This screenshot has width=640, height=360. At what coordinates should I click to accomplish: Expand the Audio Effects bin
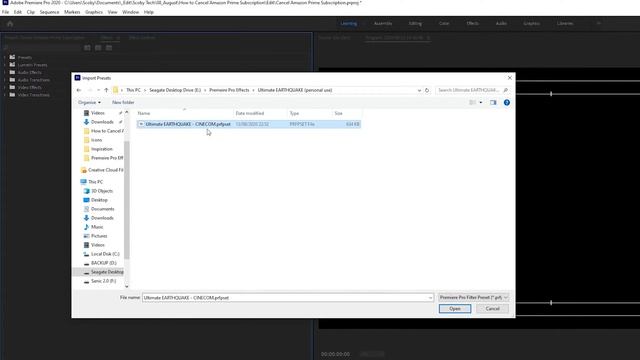4,72
